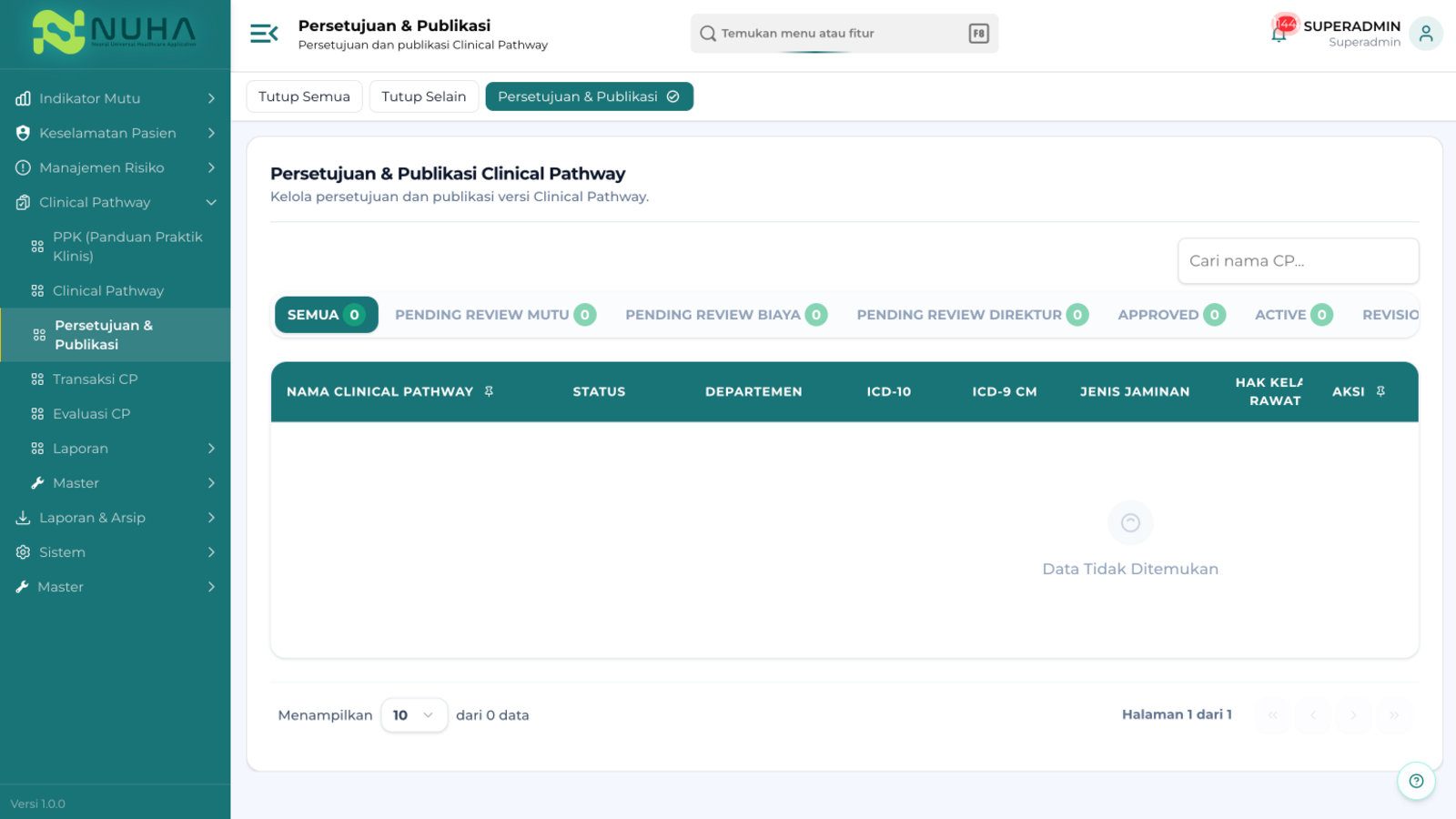Click the Tutup Selain button
This screenshot has height=819, width=1456.
424,96
